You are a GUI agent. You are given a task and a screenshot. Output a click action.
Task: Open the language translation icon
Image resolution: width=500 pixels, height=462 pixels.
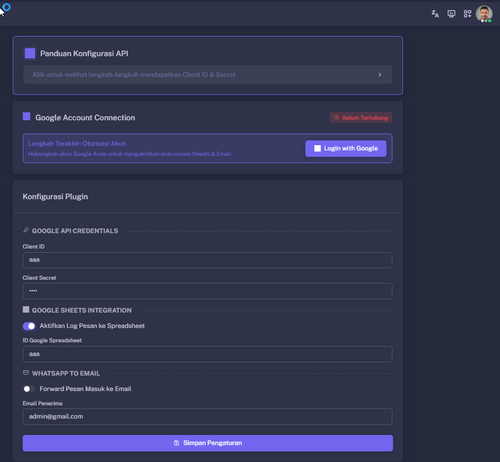[x=435, y=14]
